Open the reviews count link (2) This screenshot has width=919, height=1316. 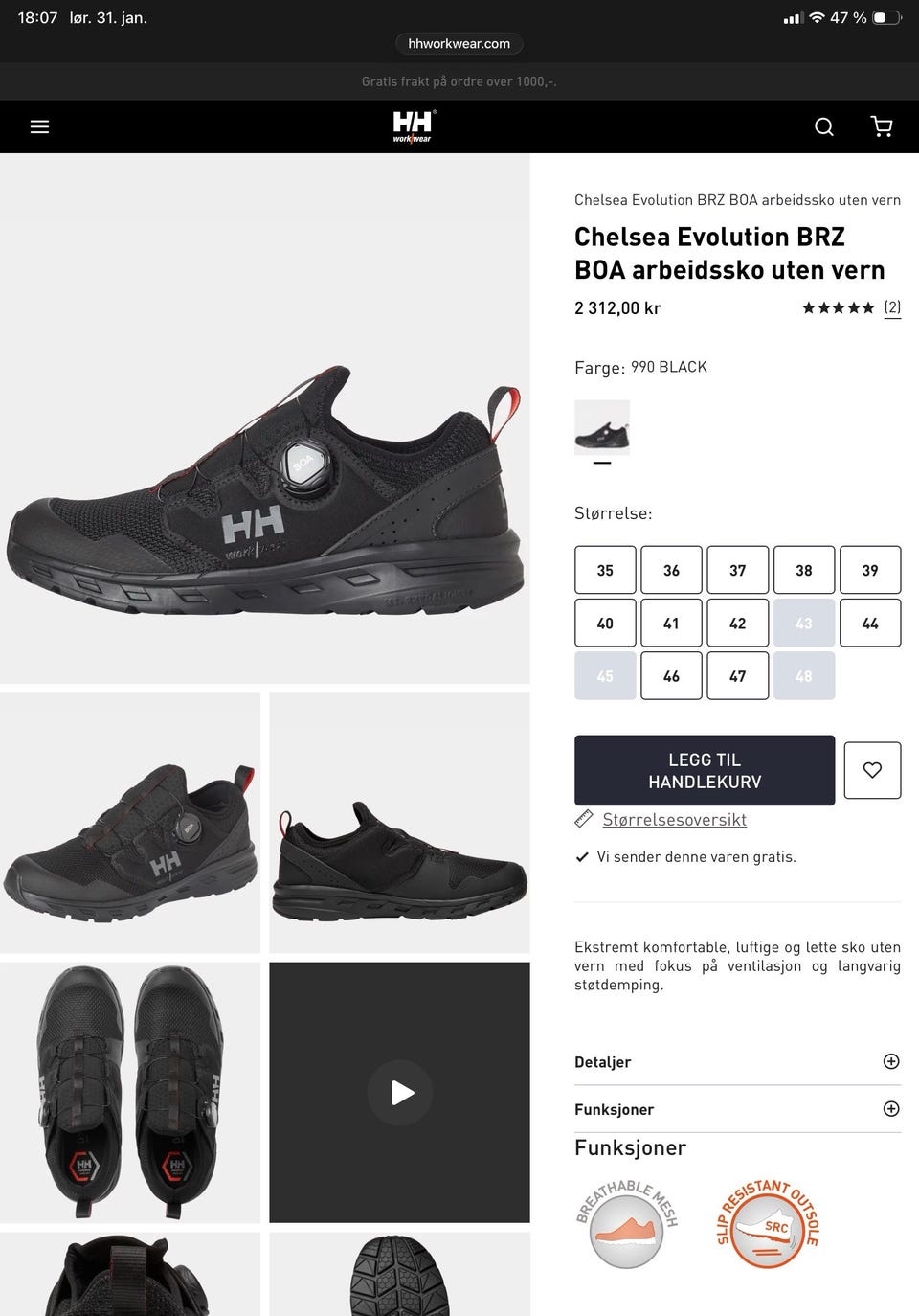[x=892, y=307]
